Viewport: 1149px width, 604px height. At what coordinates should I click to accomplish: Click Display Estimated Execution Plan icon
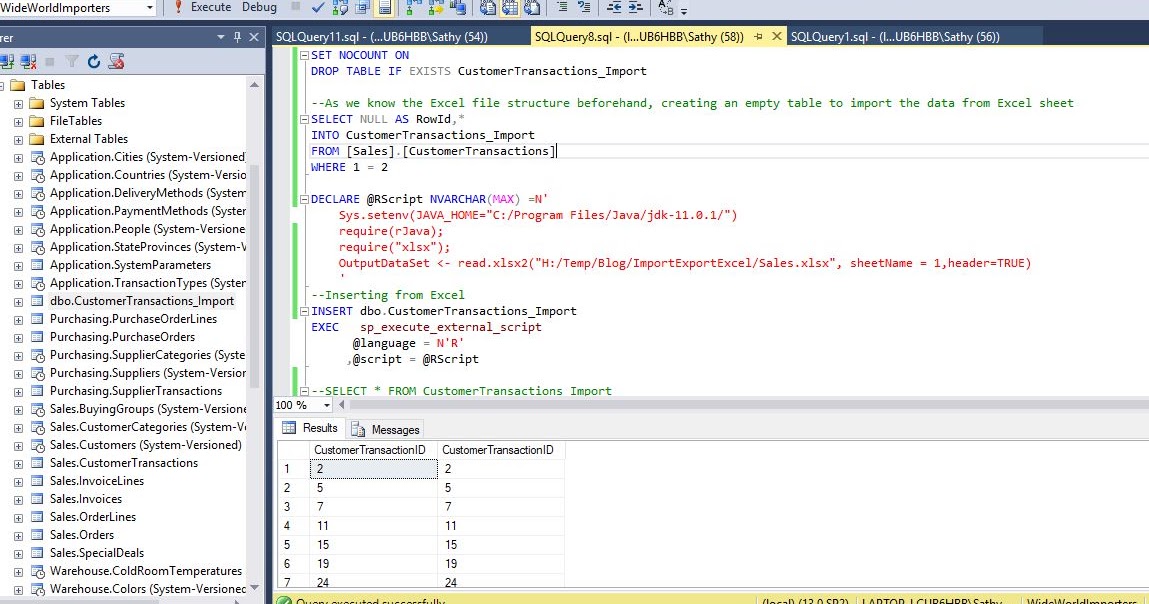coord(340,7)
